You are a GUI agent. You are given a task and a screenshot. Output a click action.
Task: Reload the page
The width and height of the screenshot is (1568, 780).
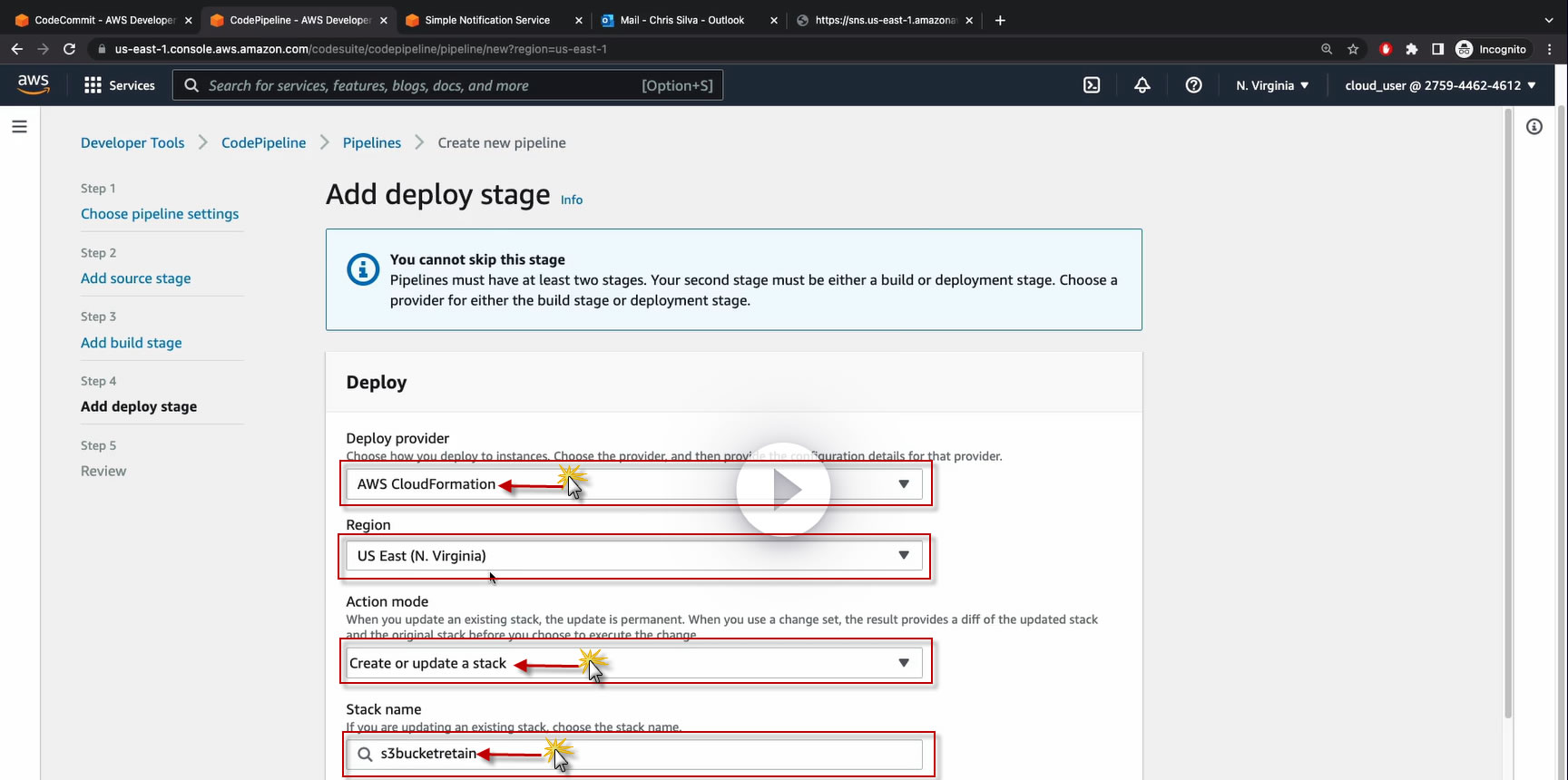69,49
